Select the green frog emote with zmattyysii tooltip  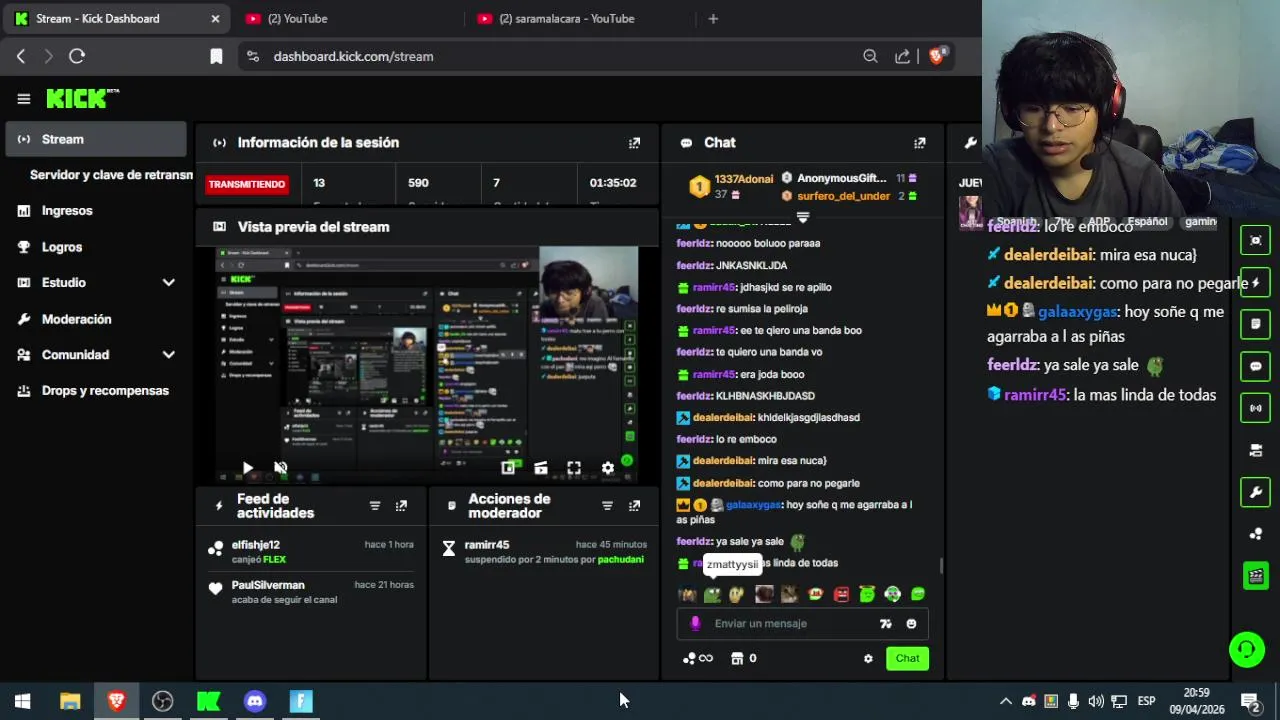[712, 595]
